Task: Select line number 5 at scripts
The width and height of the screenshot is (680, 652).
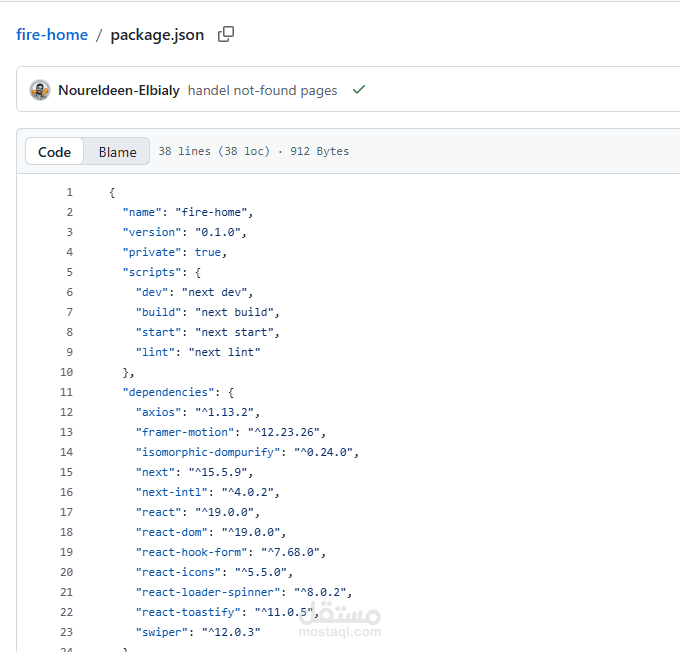Action: pyautogui.click(x=69, y=272)
